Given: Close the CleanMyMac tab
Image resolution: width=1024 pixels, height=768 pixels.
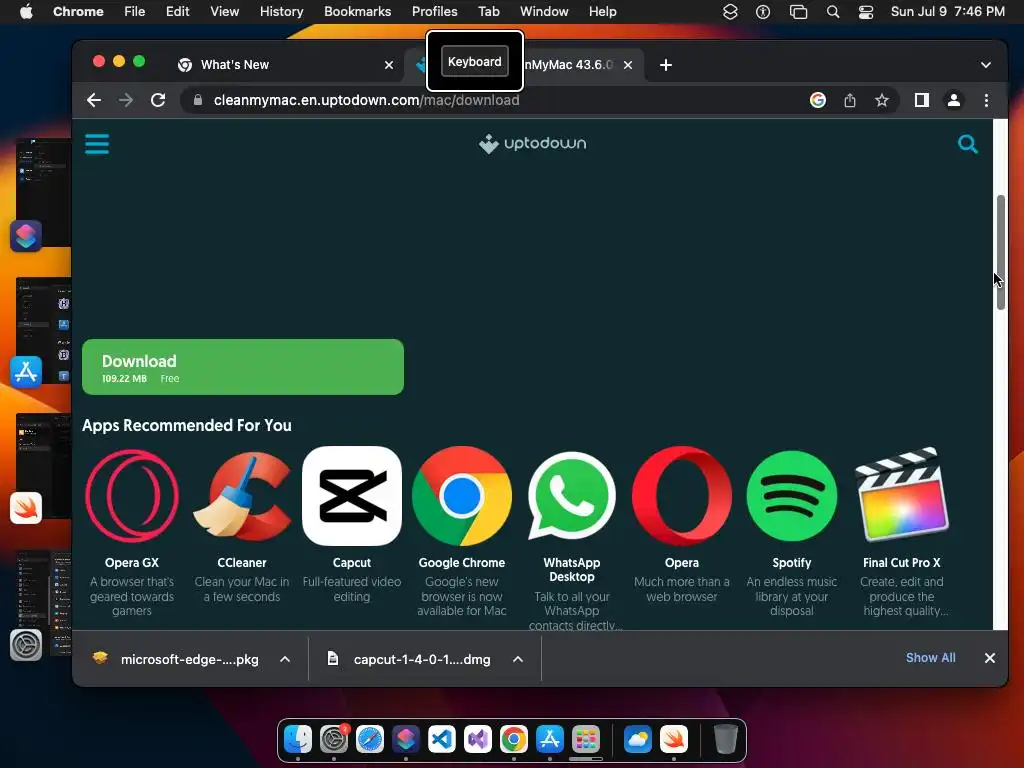Looking at the screenshot, I should pyautogui.click(x=628, y=65).
